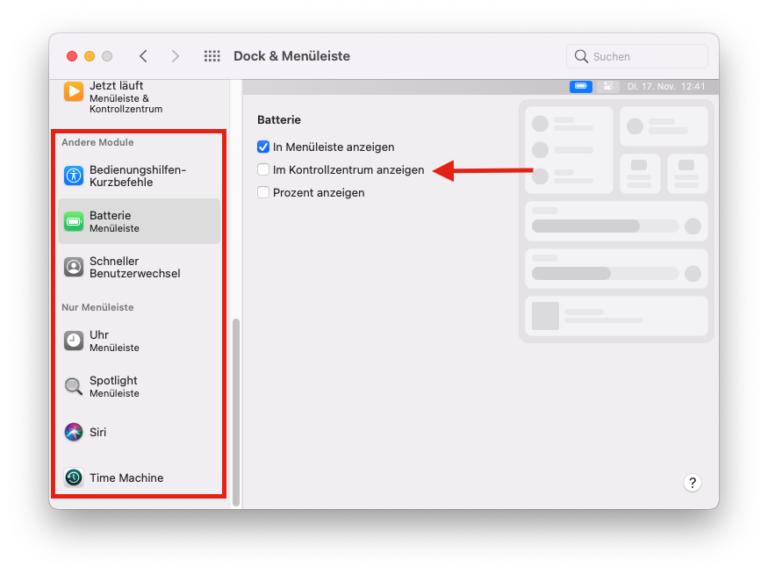
Task: Minimize window with yellow button
Action: click(x=90, y=56)
